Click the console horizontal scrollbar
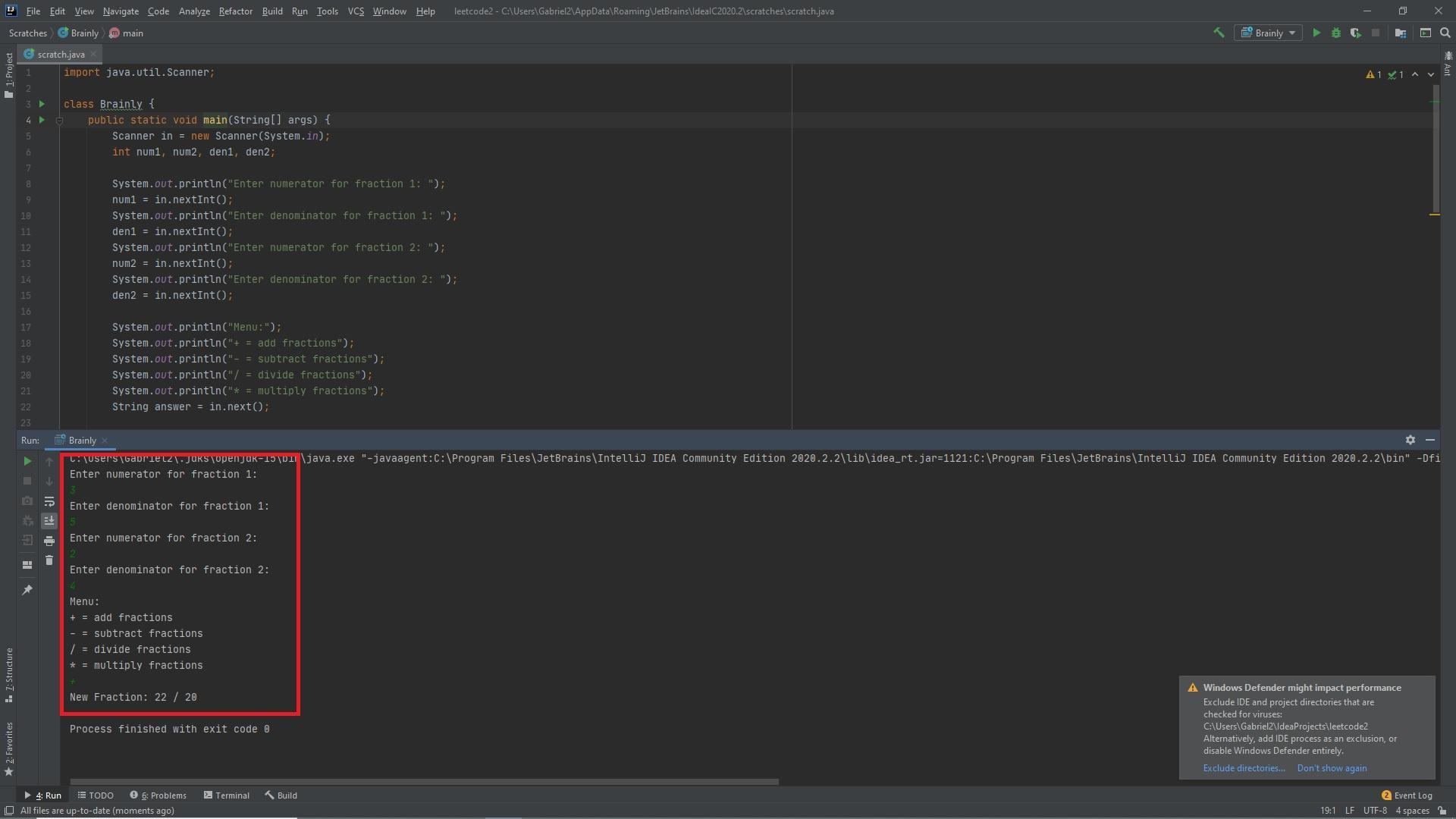 click(425, 781)
